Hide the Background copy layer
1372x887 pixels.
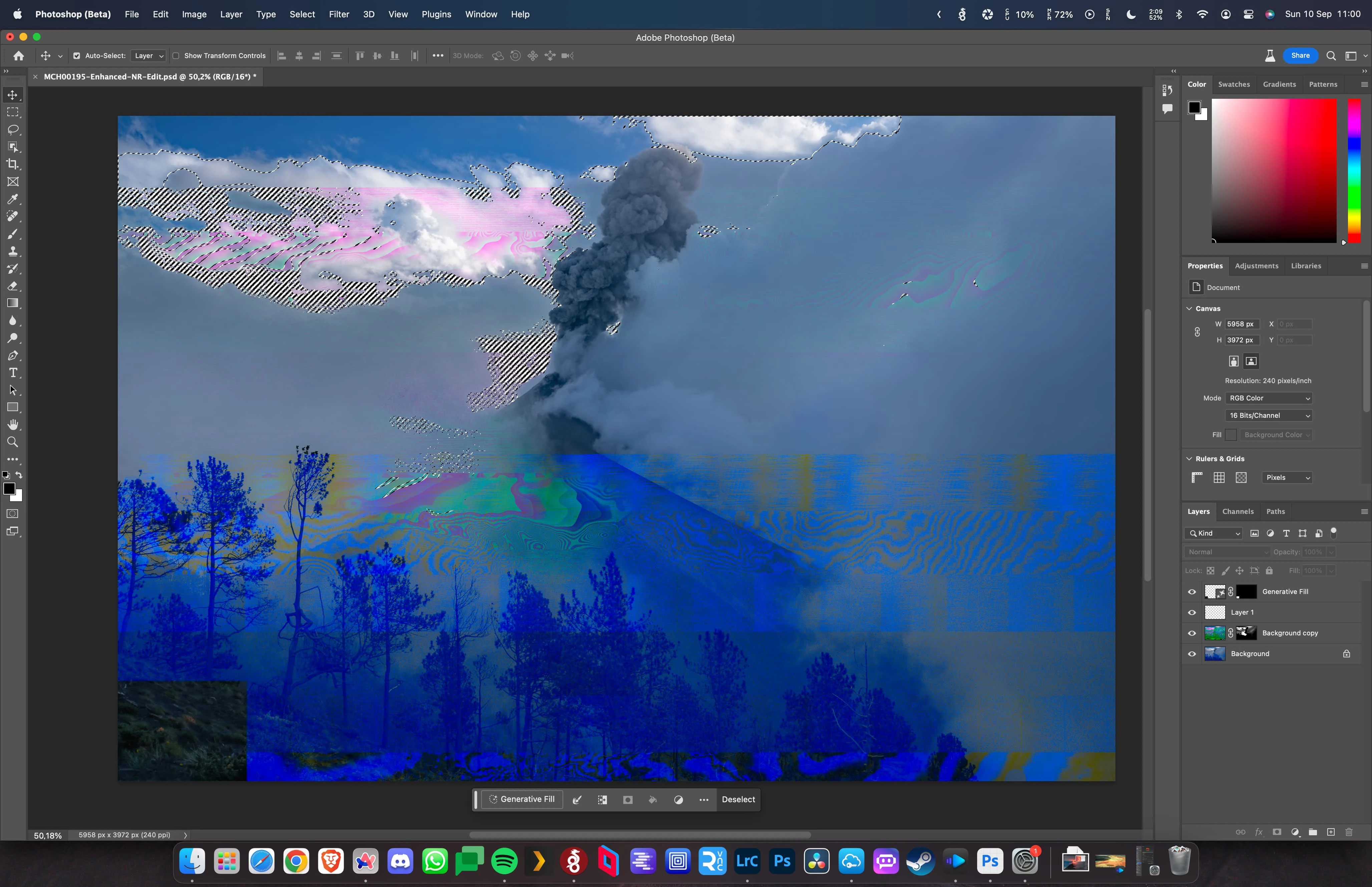[x=1192, y=633]
